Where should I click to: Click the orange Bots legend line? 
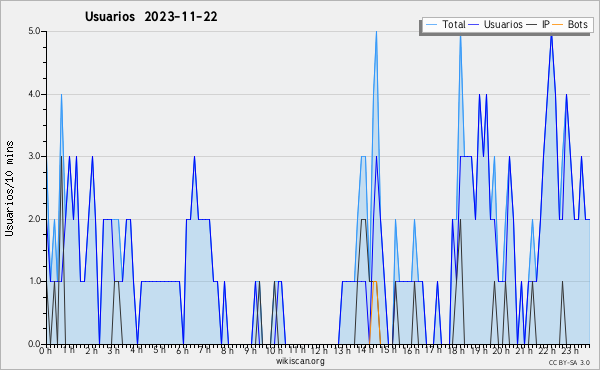[558, 25]
